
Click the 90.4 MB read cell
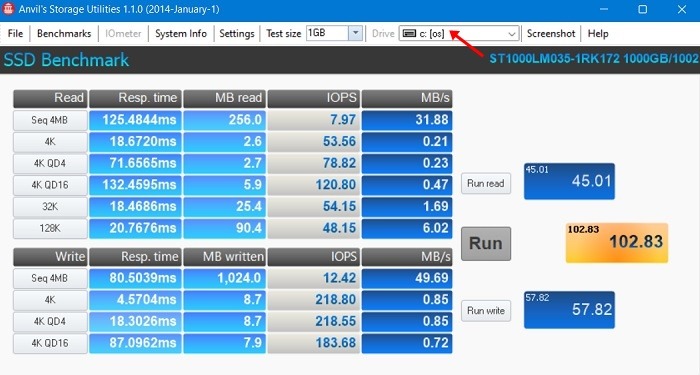225,228
